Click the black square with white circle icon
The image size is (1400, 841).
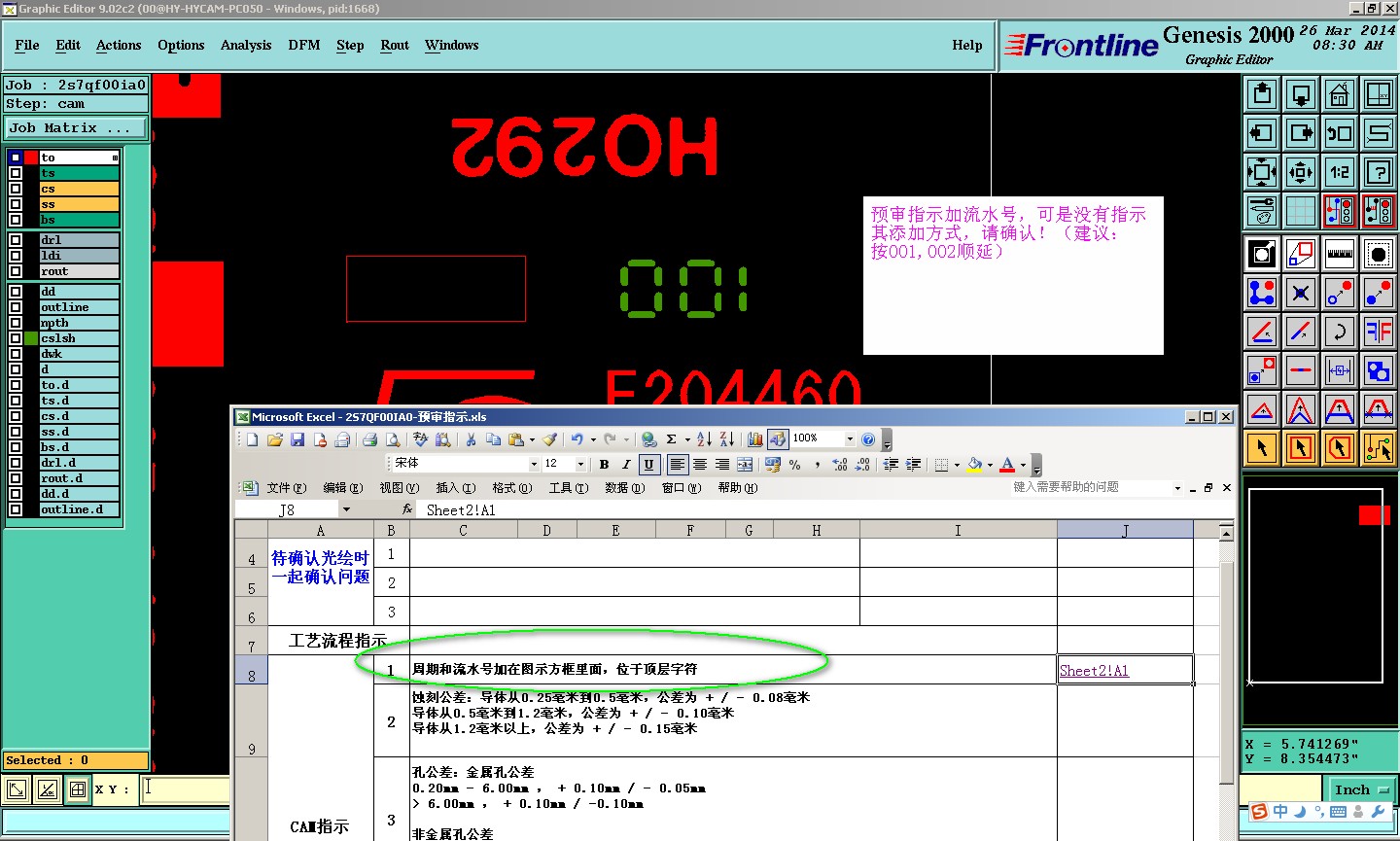1262,254
